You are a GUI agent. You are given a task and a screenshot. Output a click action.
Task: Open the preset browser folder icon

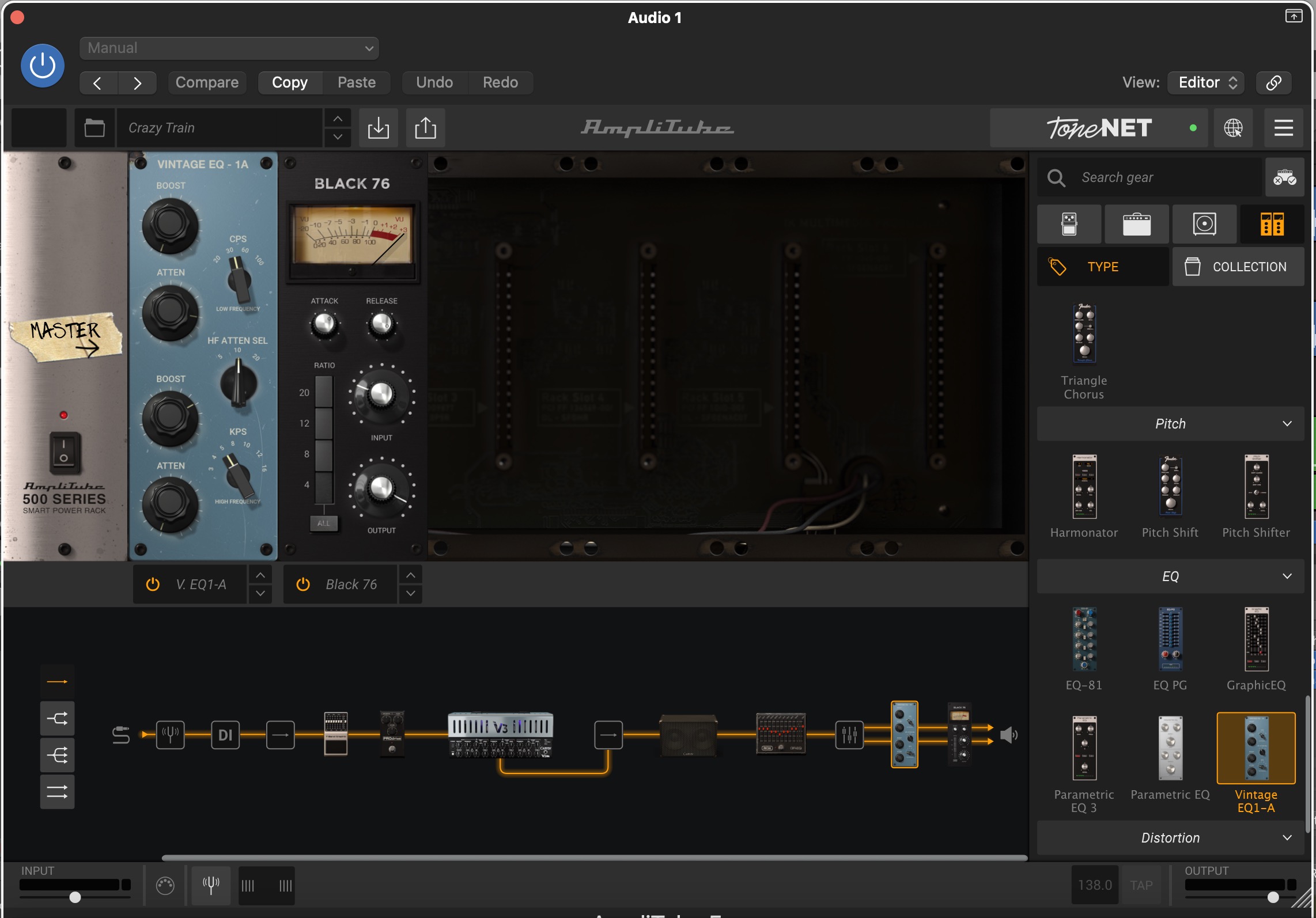coord(94,128)
